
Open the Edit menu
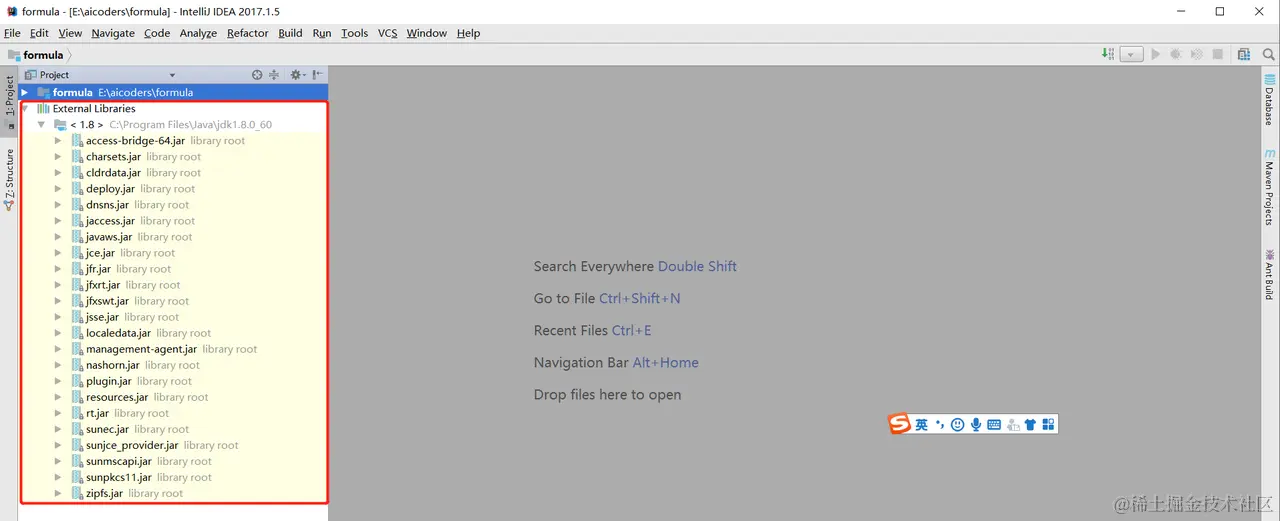click(x=39, y=33)
